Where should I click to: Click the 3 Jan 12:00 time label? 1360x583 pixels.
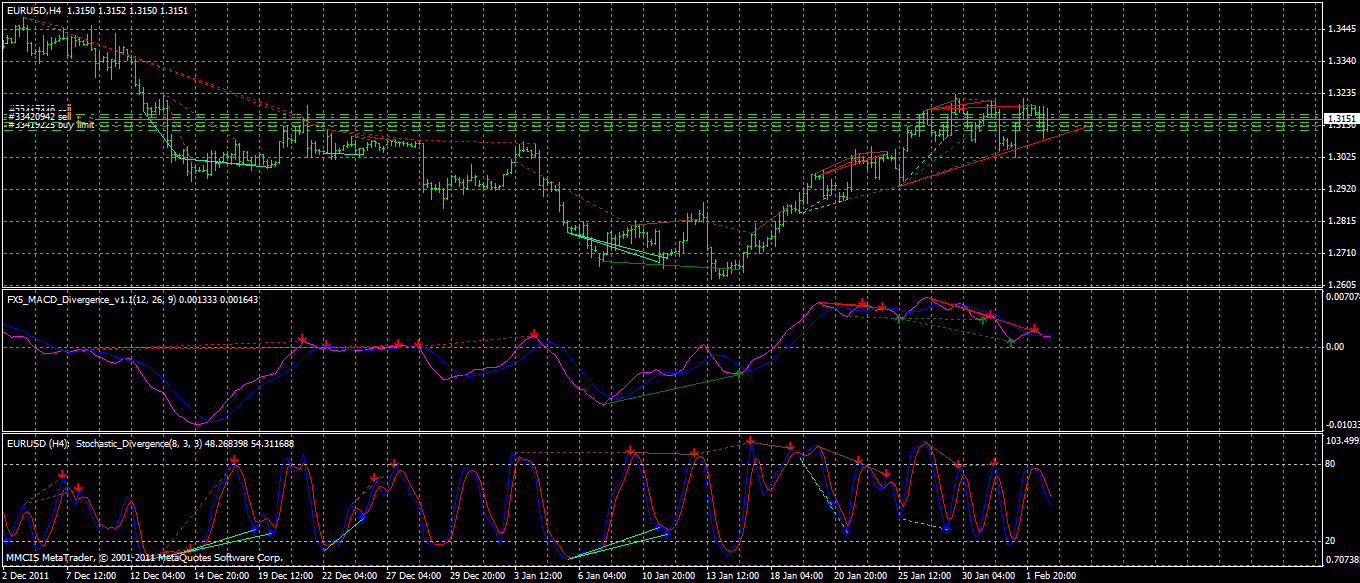tap(540, 576)
